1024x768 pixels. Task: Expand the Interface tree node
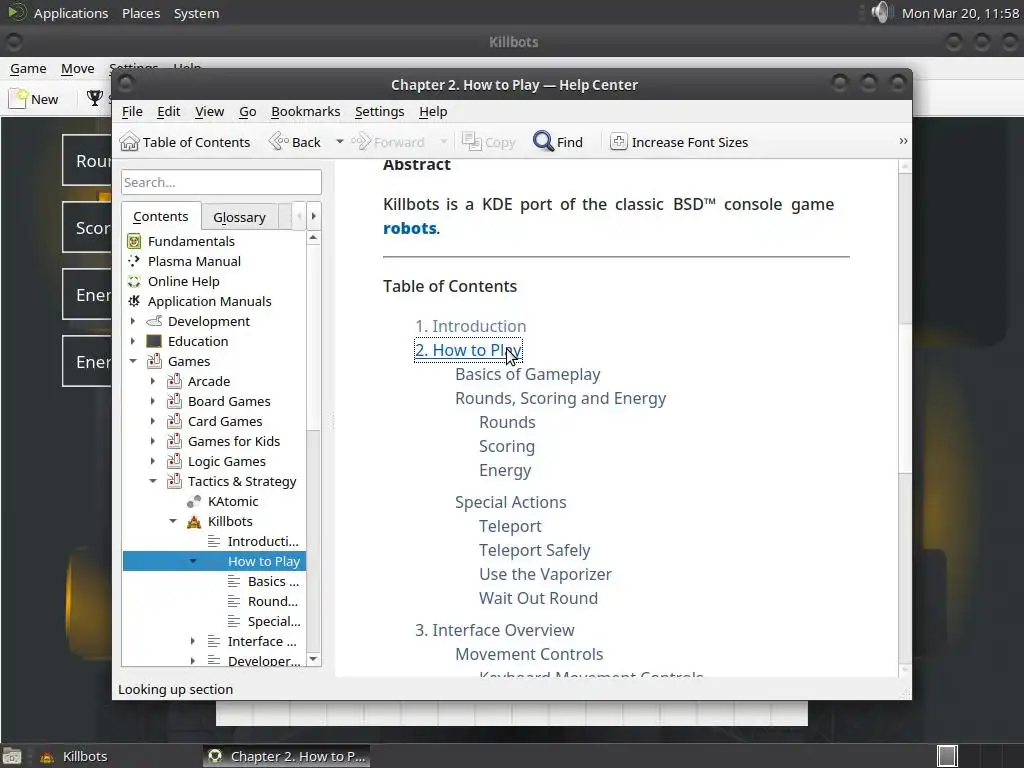tap(193, 641)
